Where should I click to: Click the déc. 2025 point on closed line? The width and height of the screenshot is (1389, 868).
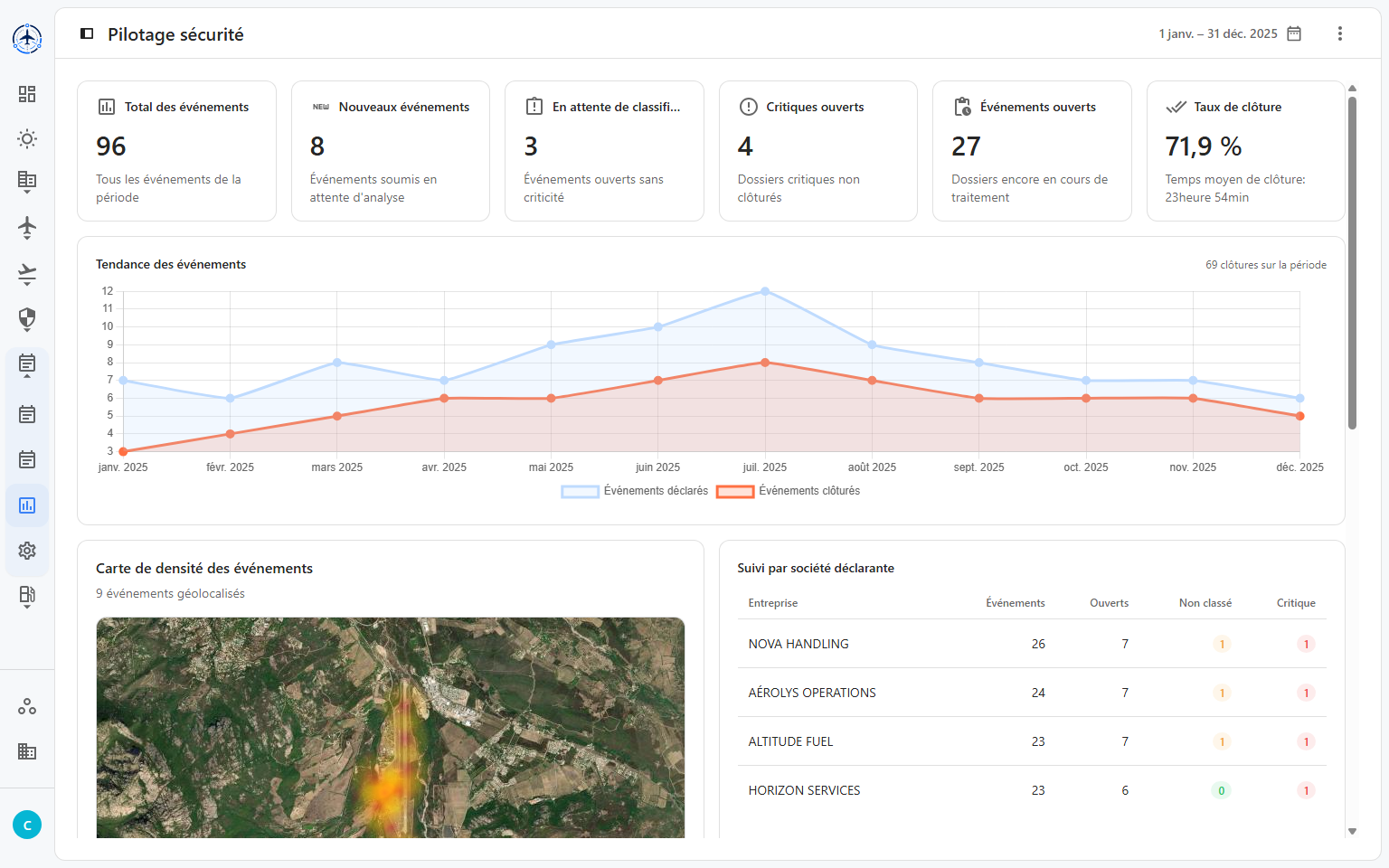1299,416
